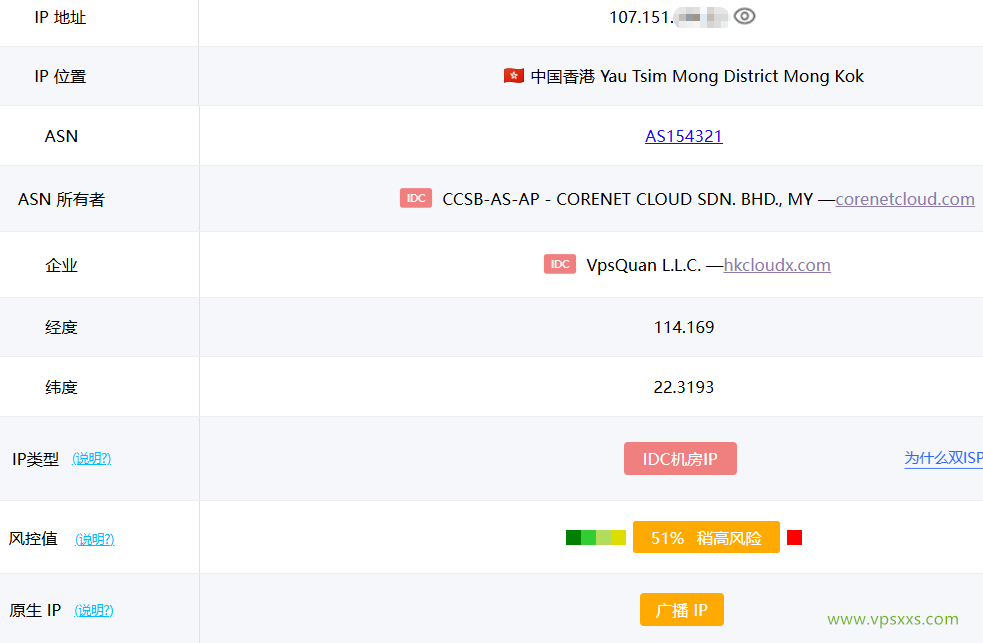Image resolution: width=983 pixels, height=643 pixels.
Task: Click the yellow risk scale block
Action: coord(618,538)
